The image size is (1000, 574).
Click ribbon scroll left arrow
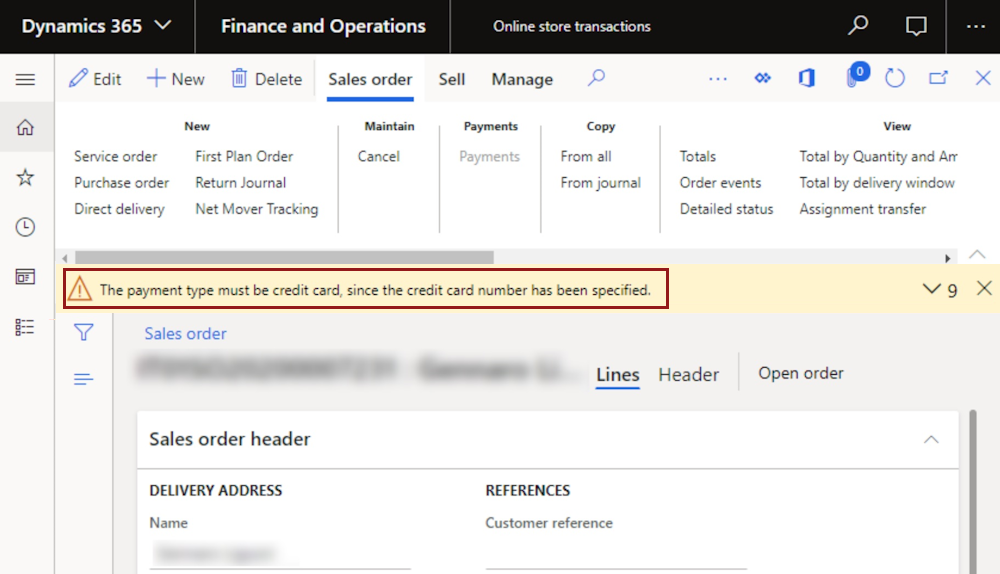click(x=65, y=258)
